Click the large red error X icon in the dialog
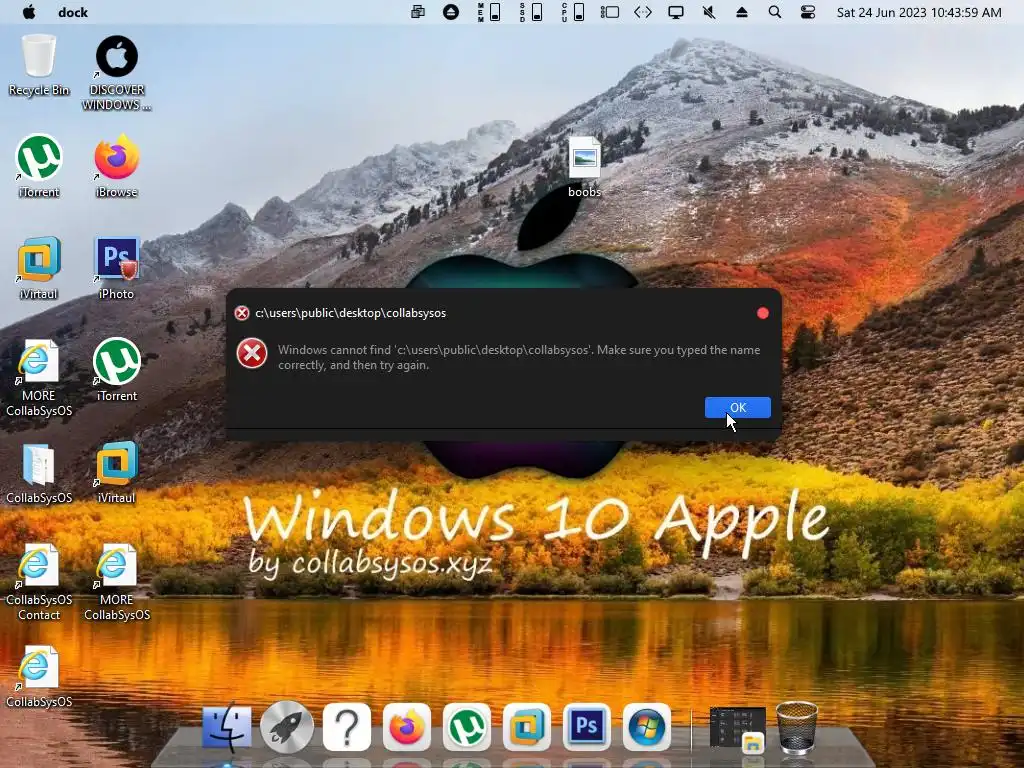The image size is (1024, 768). [x=251, y=353]
